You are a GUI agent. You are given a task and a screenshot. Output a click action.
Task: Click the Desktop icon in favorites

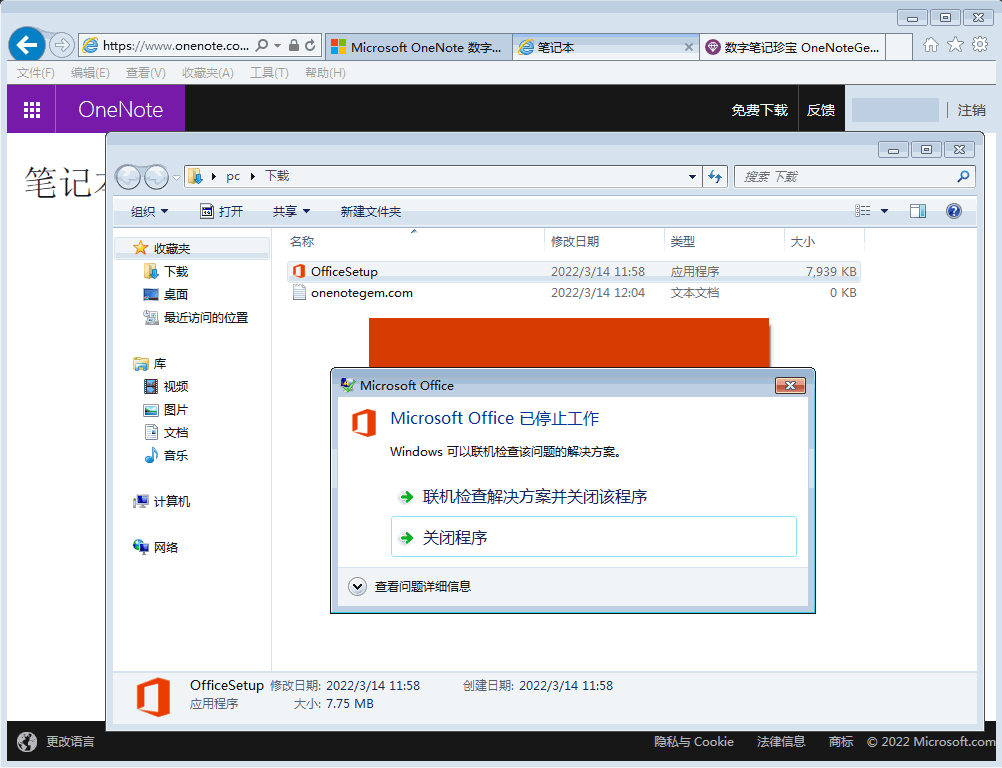click(x=151, y=295)
